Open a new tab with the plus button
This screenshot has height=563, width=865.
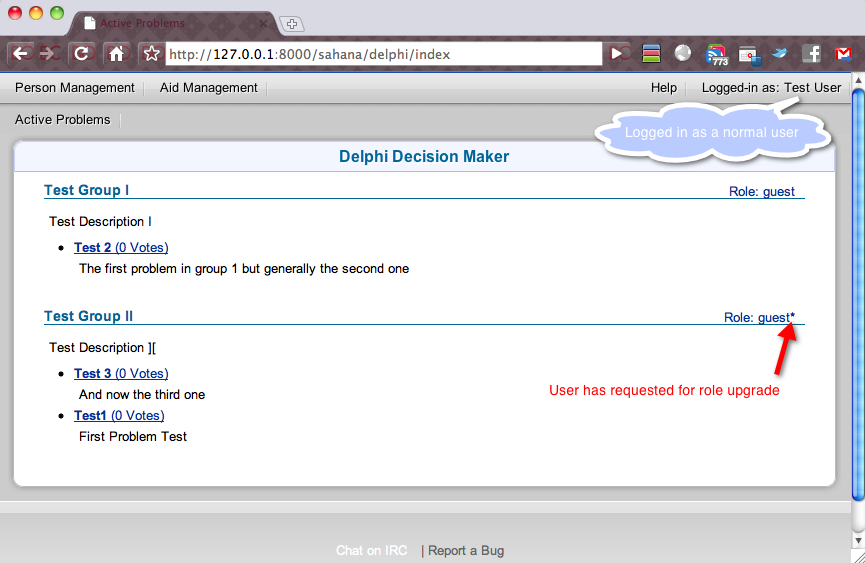tap(291, 24)
